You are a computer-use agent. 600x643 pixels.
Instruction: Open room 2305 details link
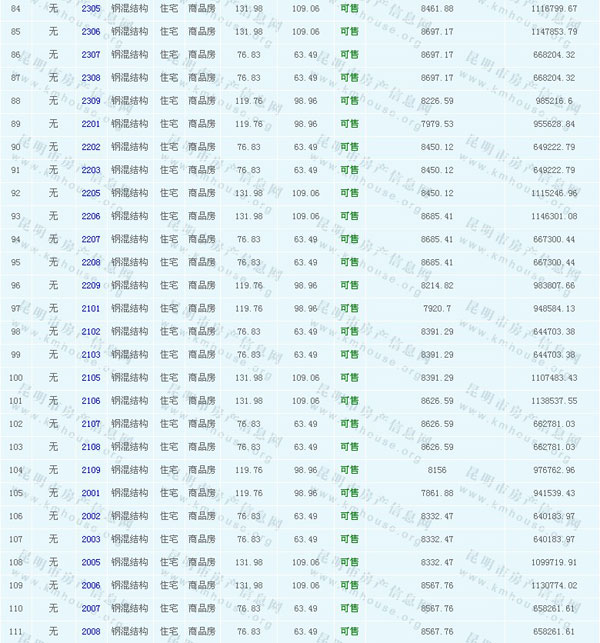[90, 8]
